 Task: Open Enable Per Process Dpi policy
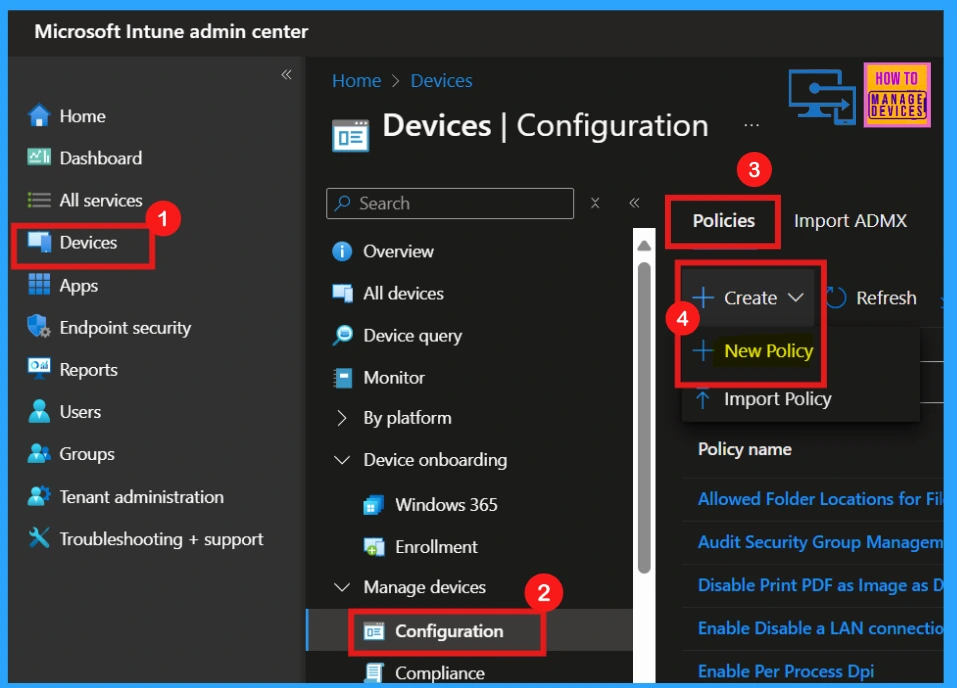[785, 671]
